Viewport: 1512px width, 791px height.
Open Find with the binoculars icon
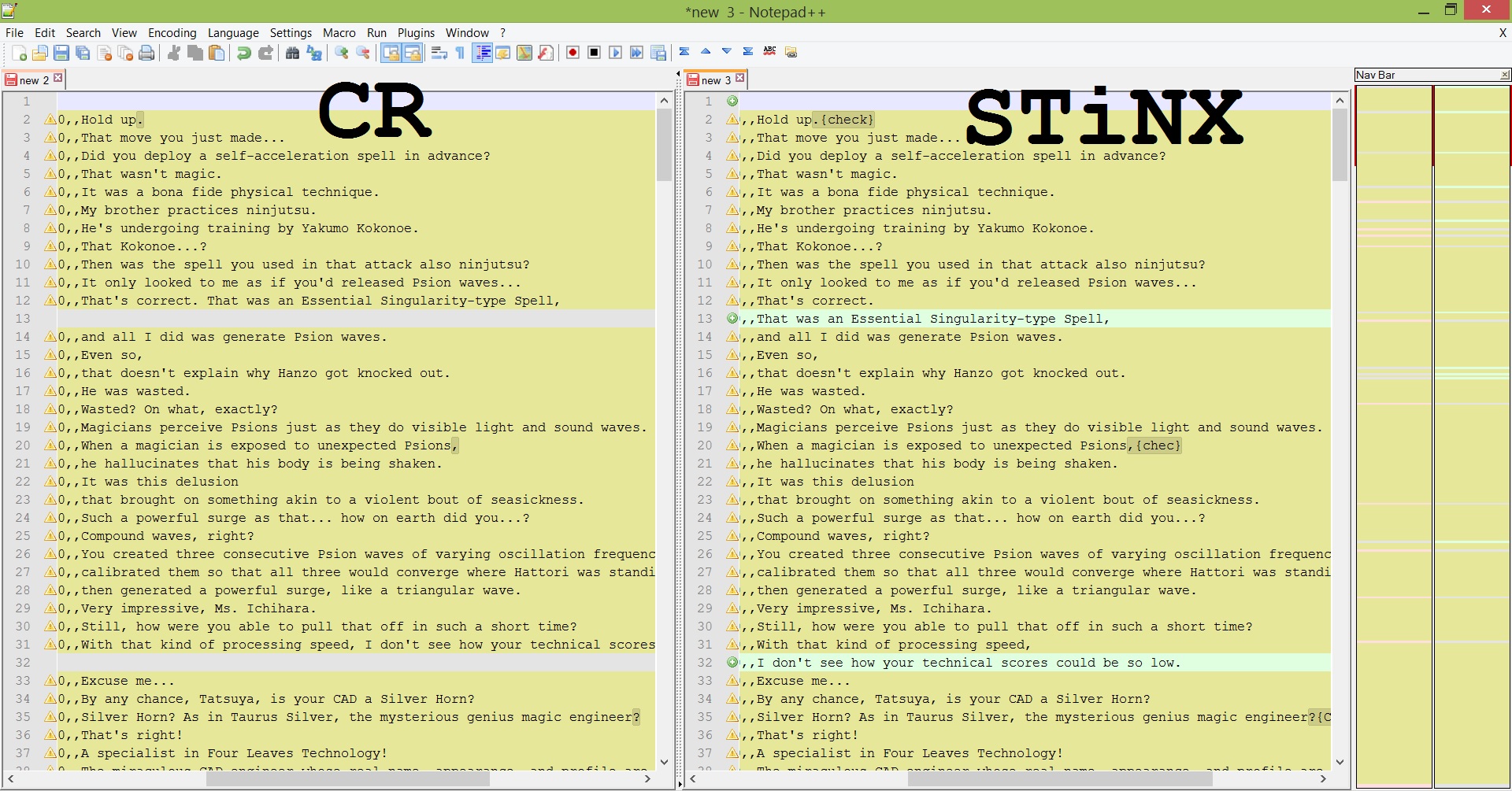tap(292, 53)
